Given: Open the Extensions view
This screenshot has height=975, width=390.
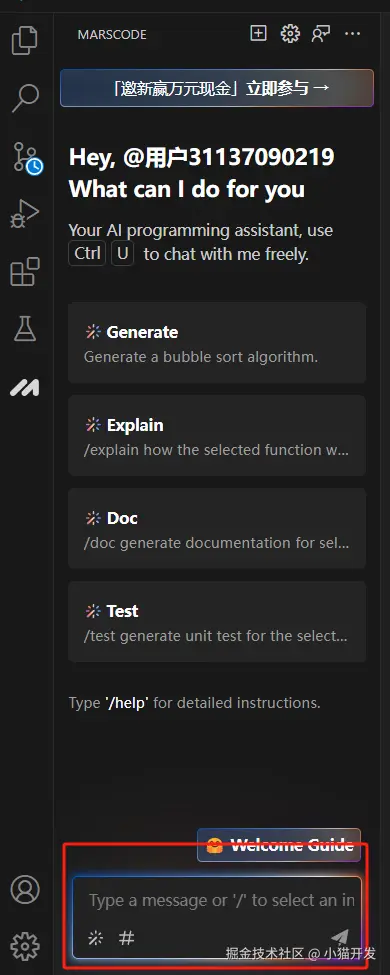Looking at the screenshot, I should click(25, 271).
